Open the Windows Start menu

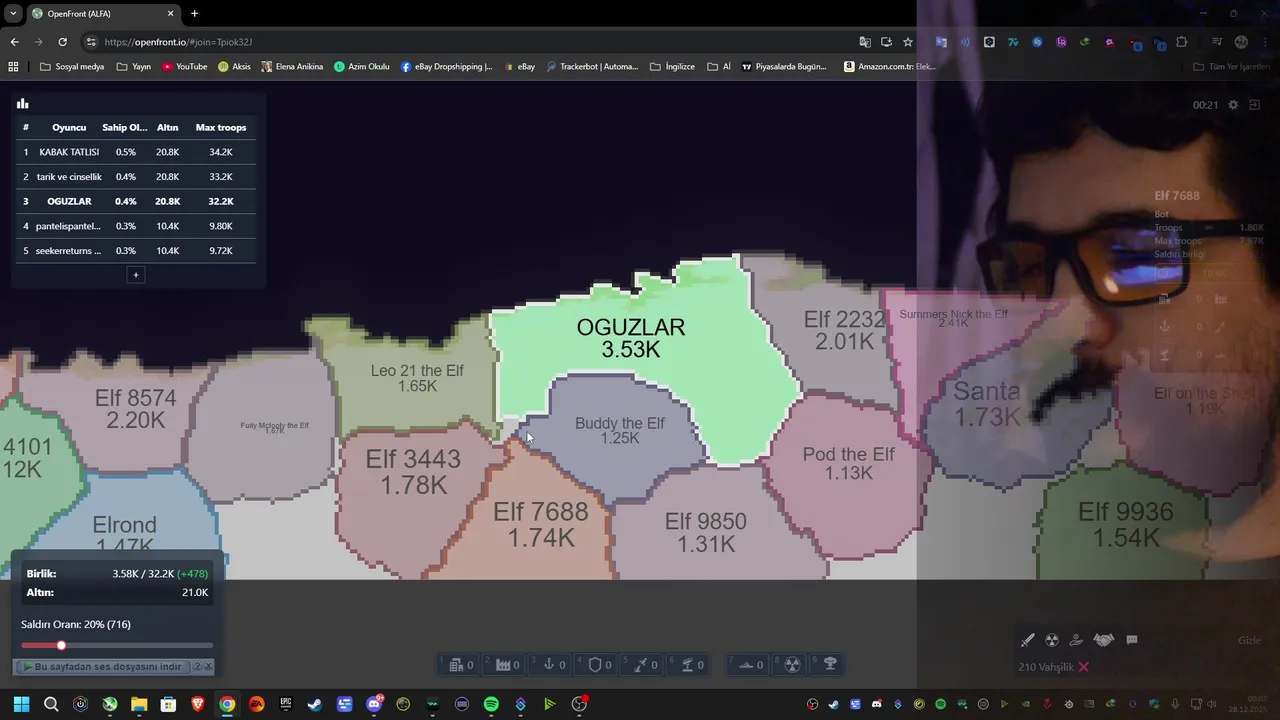[21, 704]
